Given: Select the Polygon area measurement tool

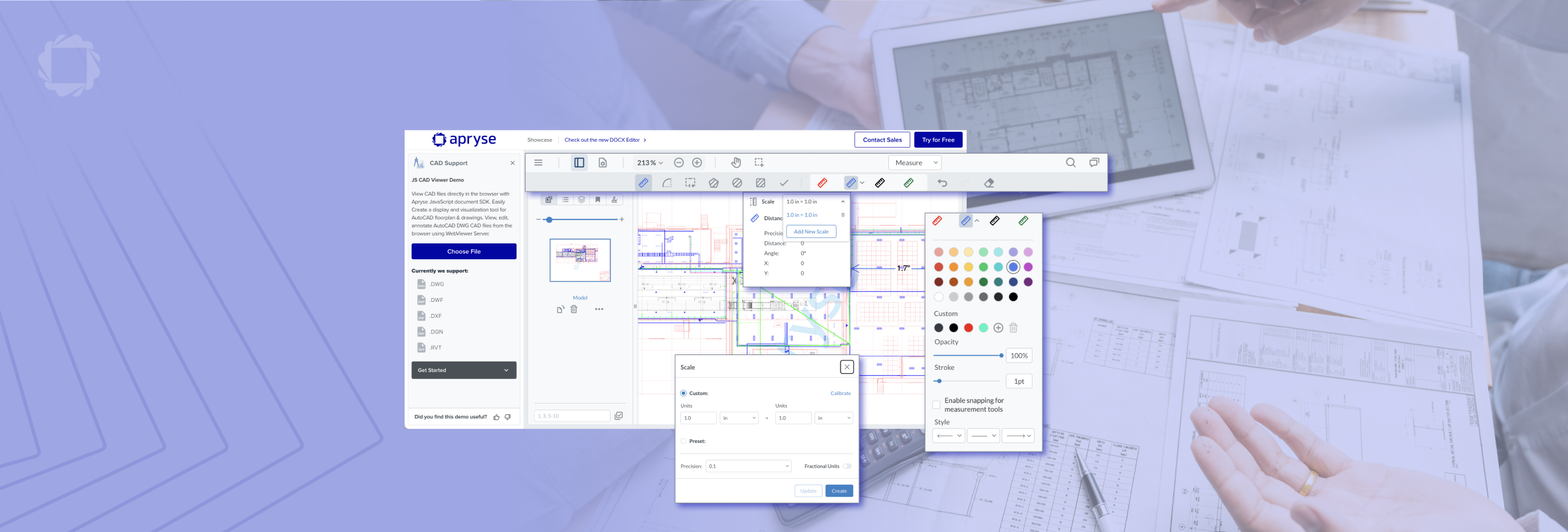Looking at the screenshot, I should click(x=714, y=182).
